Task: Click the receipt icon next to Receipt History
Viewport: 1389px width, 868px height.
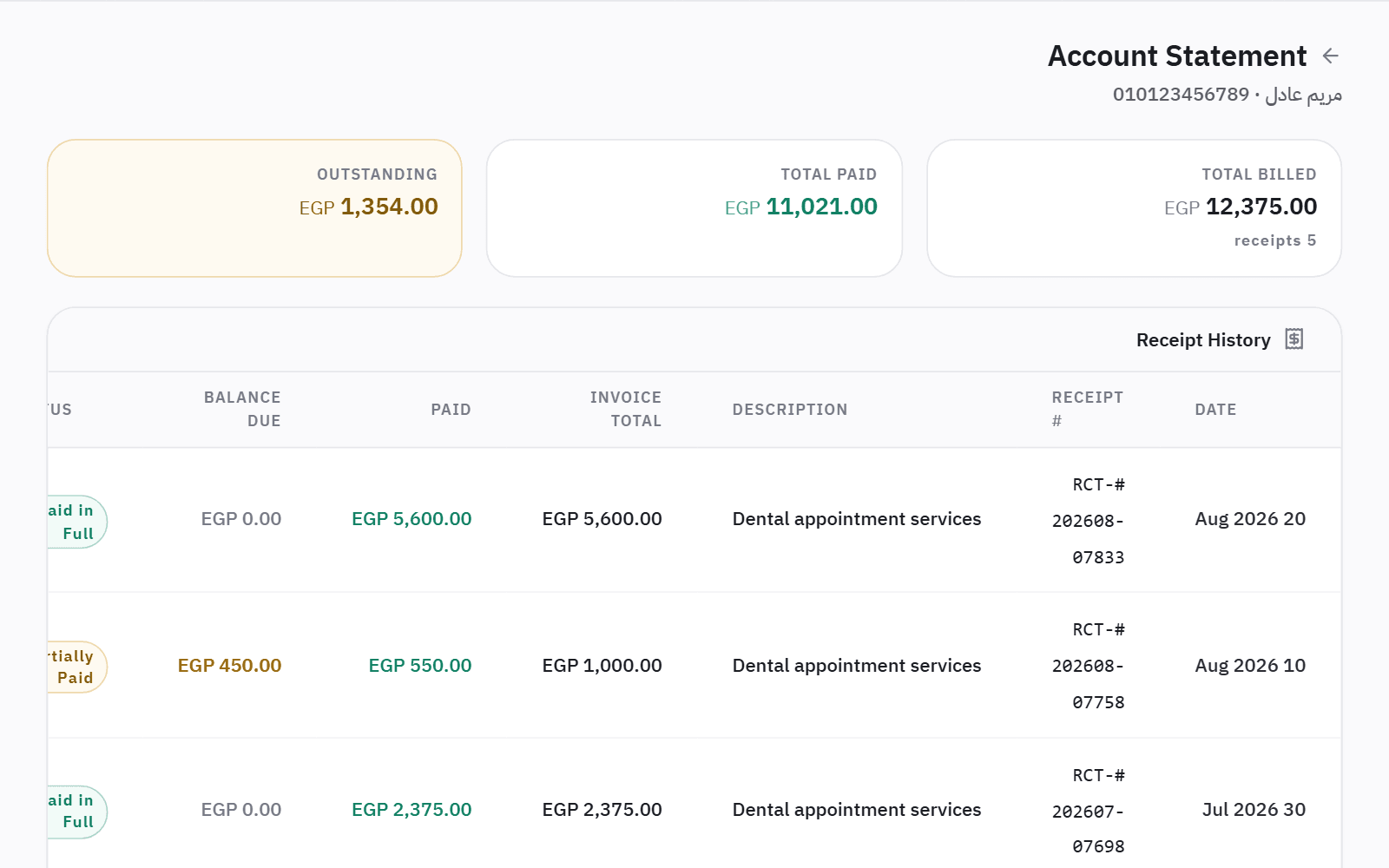Action: 1294,339
